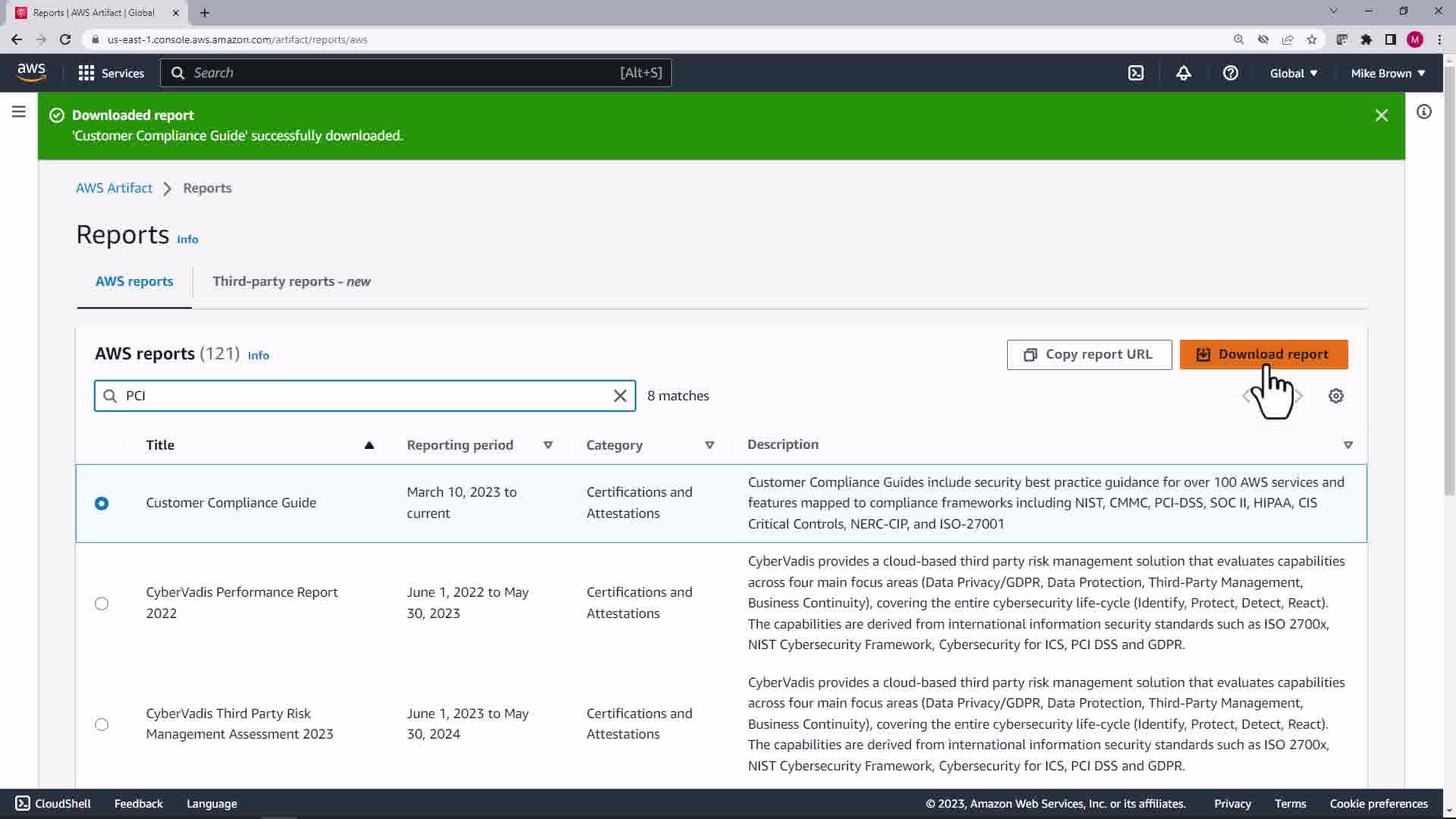This screenshot has height=819, width=1456.
Task: Dismiss the Downloaded report green banner
Action: 1381,115
